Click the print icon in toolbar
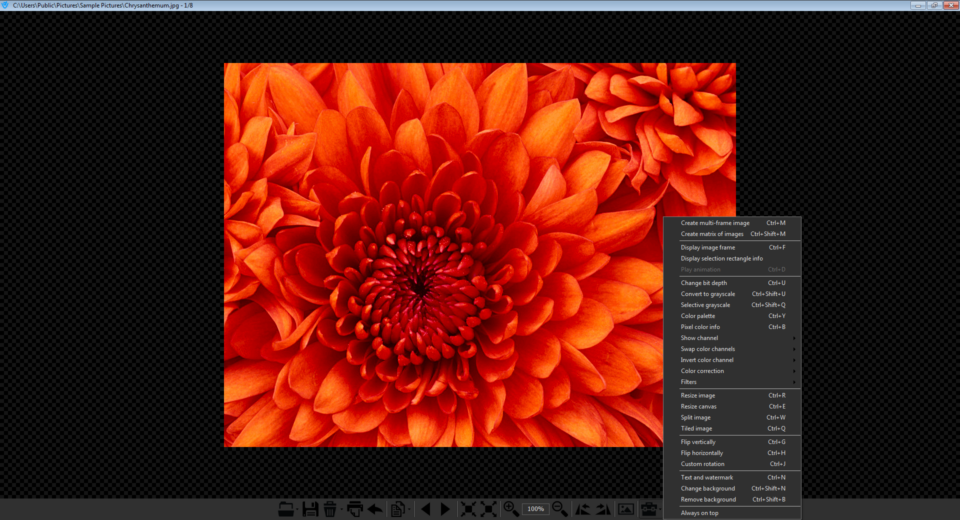The image size is (960, 520). tap(354, 509)
